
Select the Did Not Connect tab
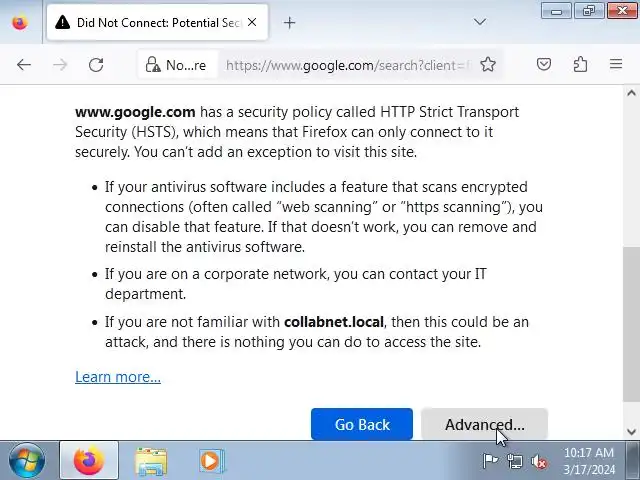[150, 22]
